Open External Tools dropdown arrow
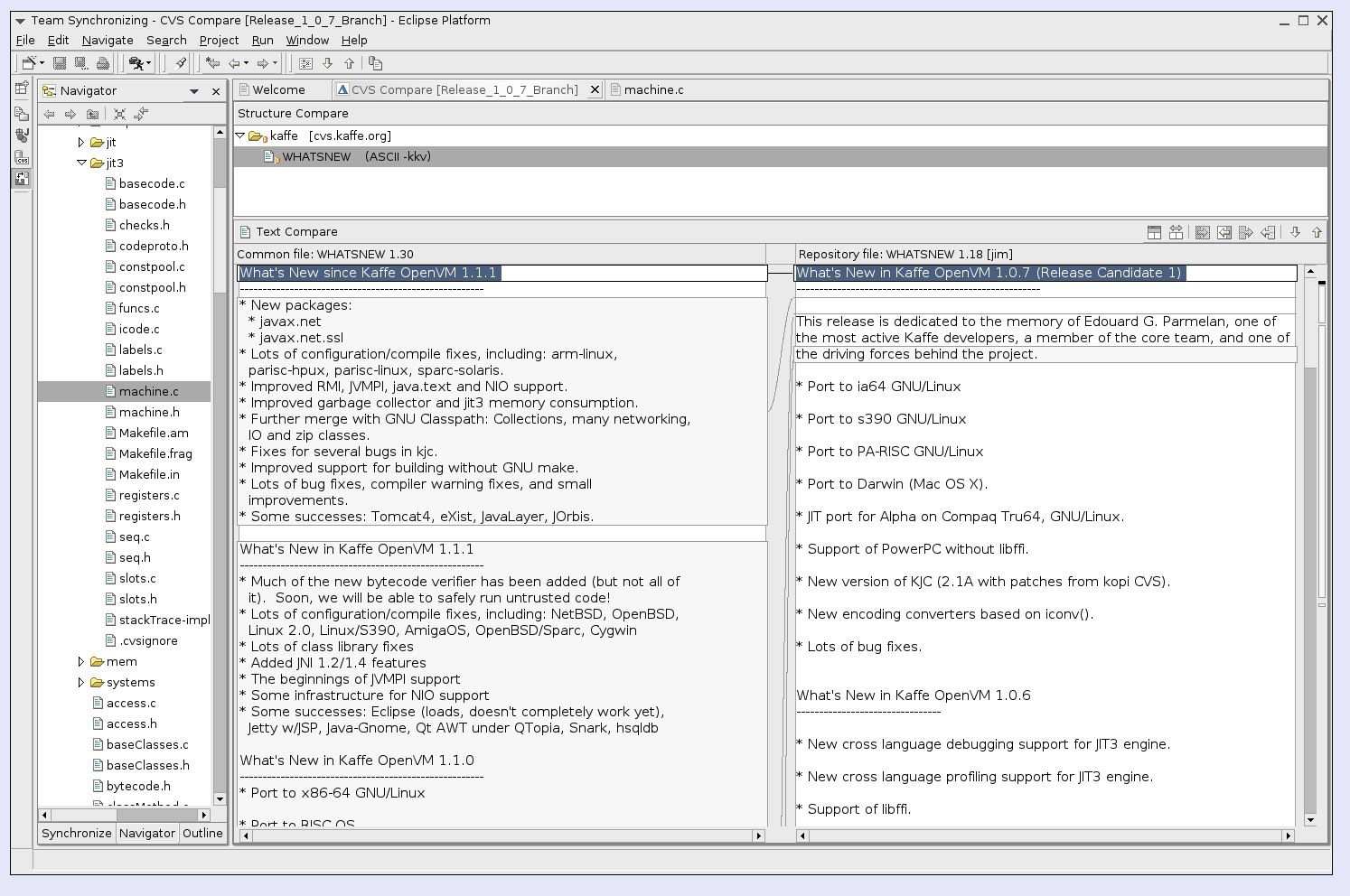1350x896 pixels. [x=149, y=63]
